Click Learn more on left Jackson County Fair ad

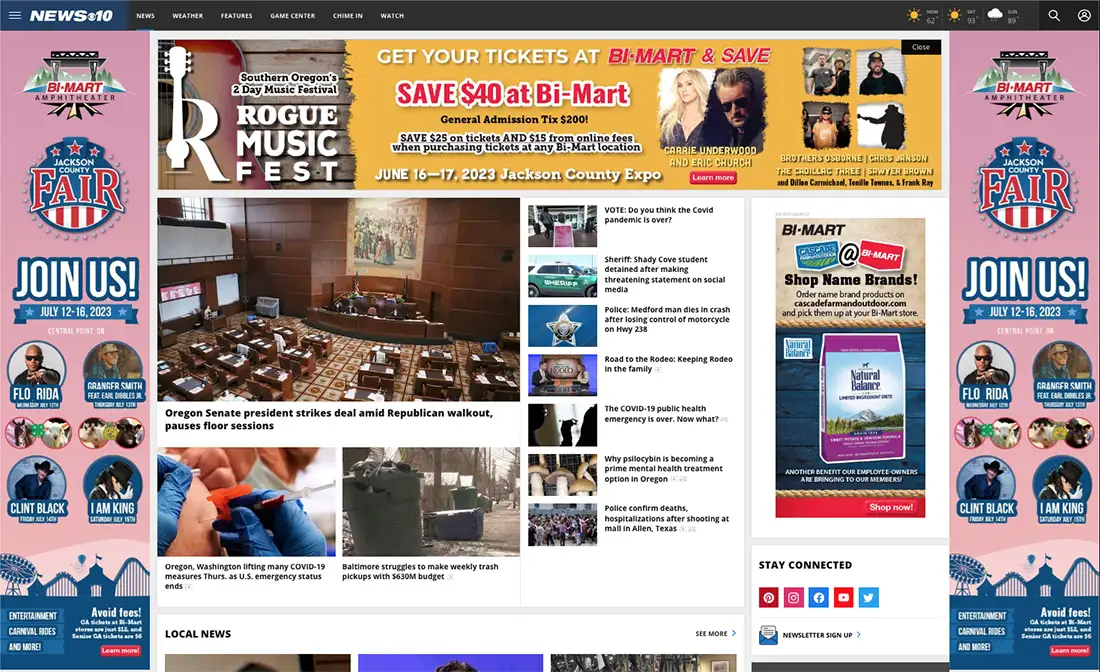(120, 650)
